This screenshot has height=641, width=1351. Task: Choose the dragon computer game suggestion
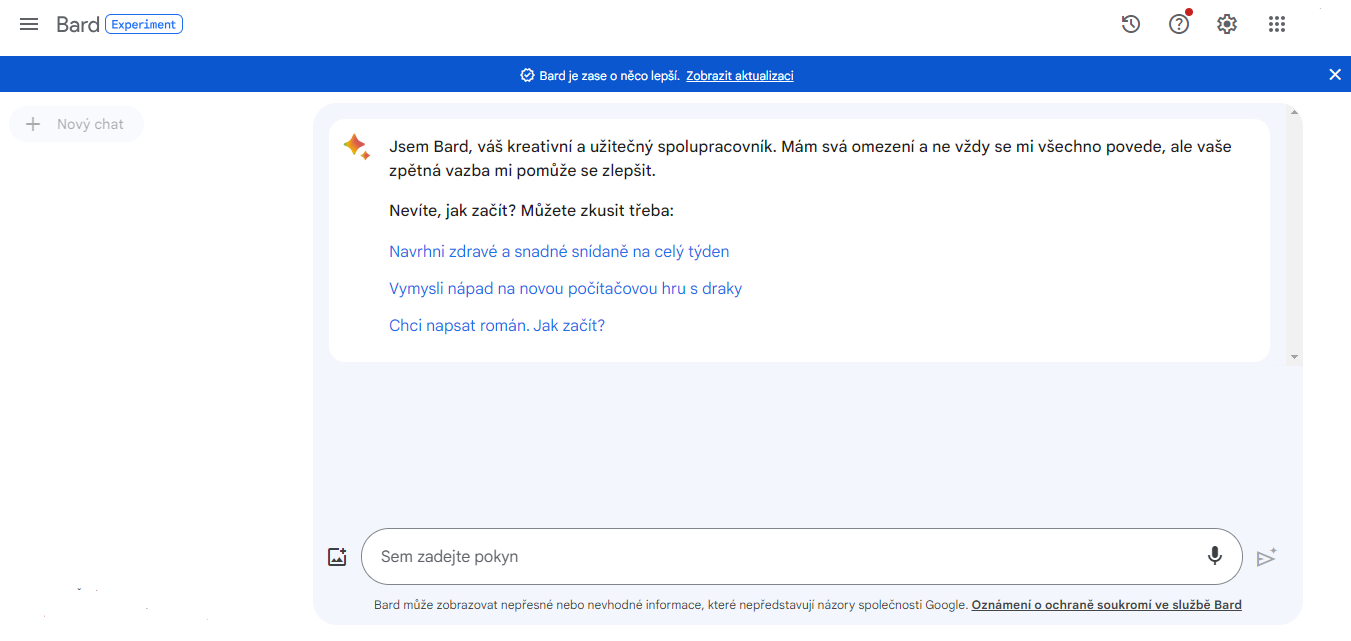(565, 289)
